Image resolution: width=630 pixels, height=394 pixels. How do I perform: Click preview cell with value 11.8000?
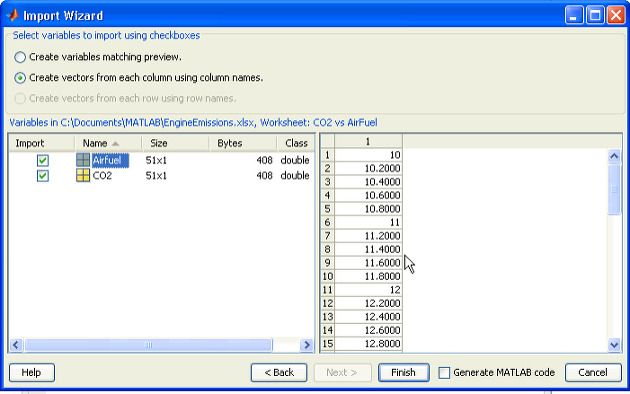pyautogui.click(x=368, y=276)
